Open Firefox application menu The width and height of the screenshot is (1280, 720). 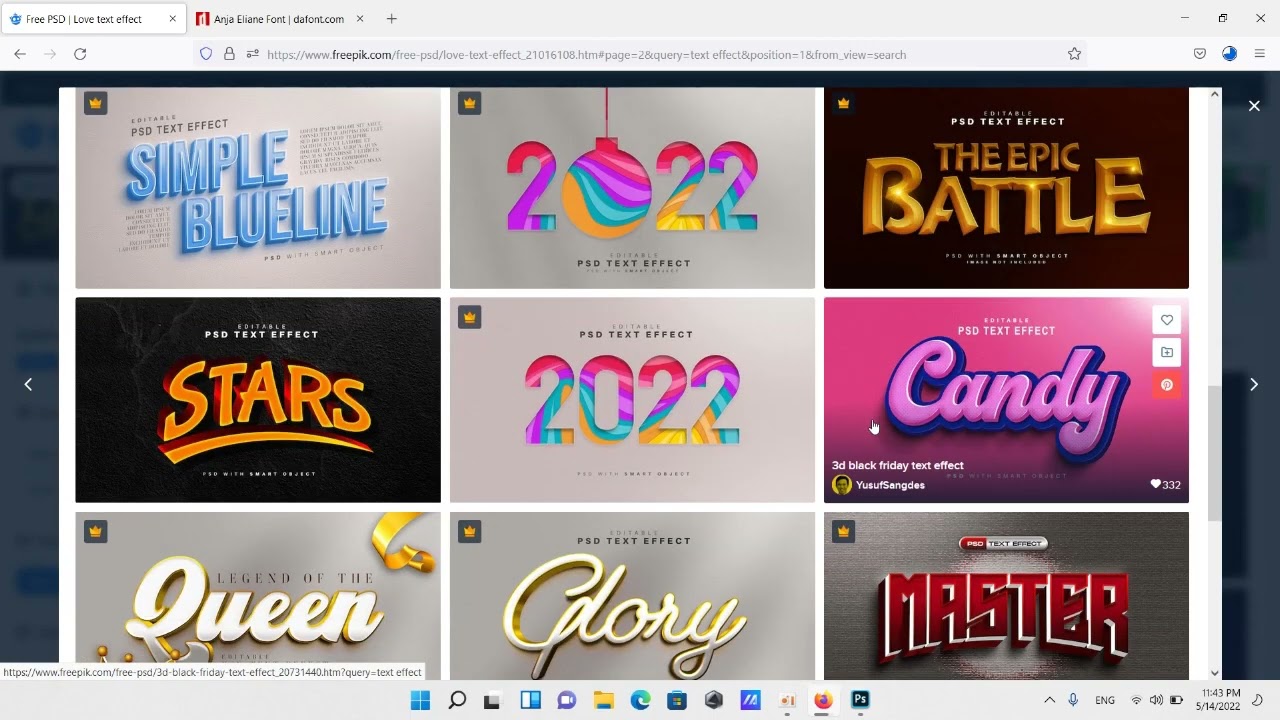[x=1260, y=54]
